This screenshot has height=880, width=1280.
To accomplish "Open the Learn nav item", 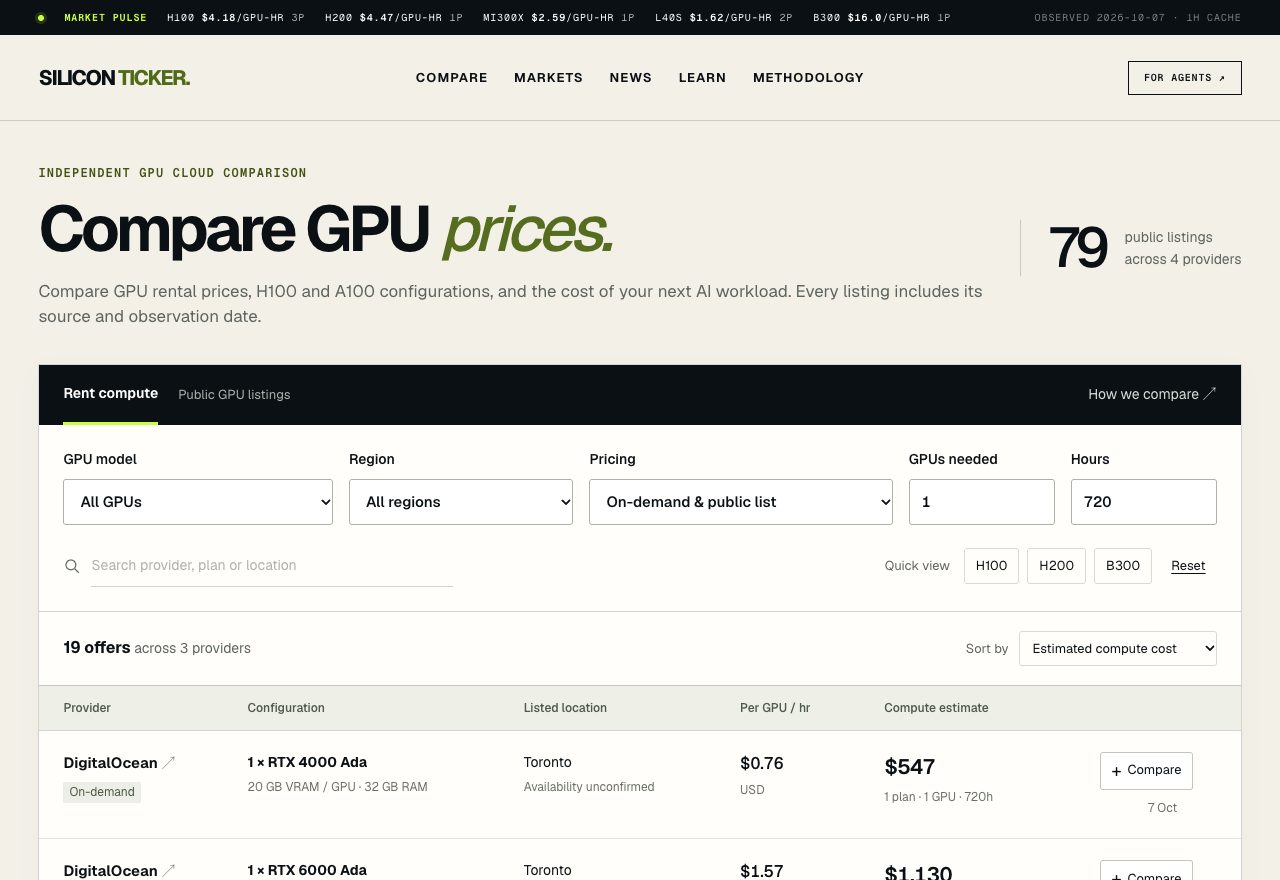I will tap(702, 78).
